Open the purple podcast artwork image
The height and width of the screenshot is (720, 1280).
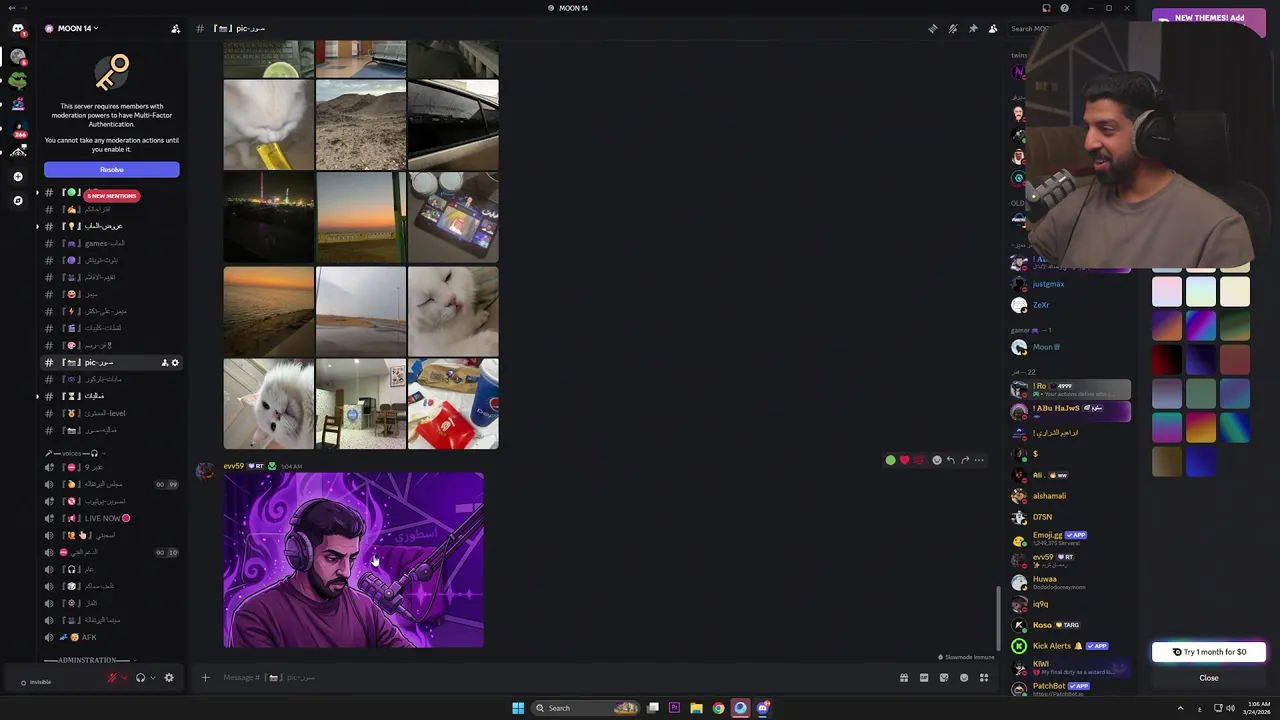click(353, 560)
